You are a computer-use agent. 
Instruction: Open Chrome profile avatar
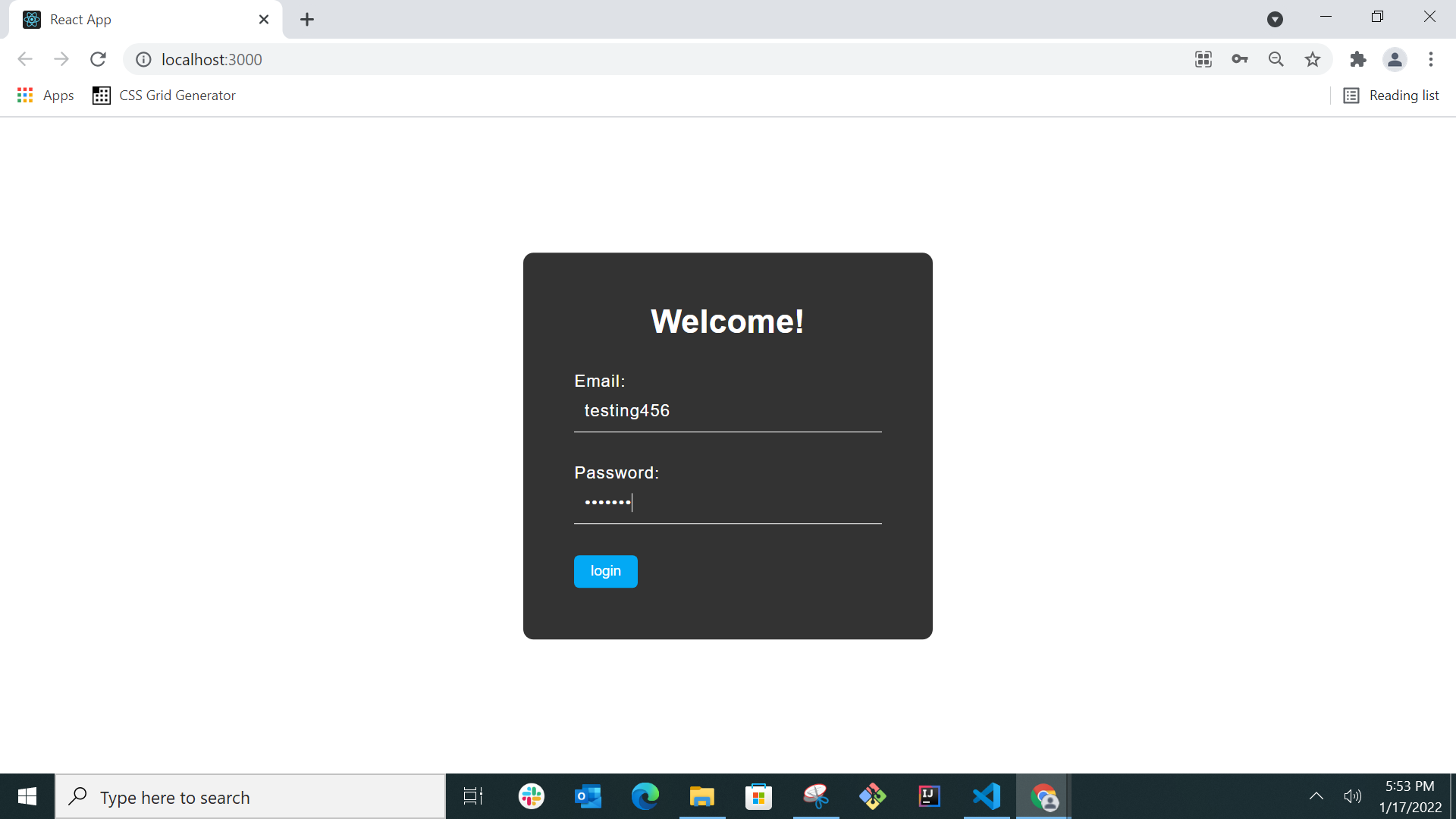[x=1394, y=59]
